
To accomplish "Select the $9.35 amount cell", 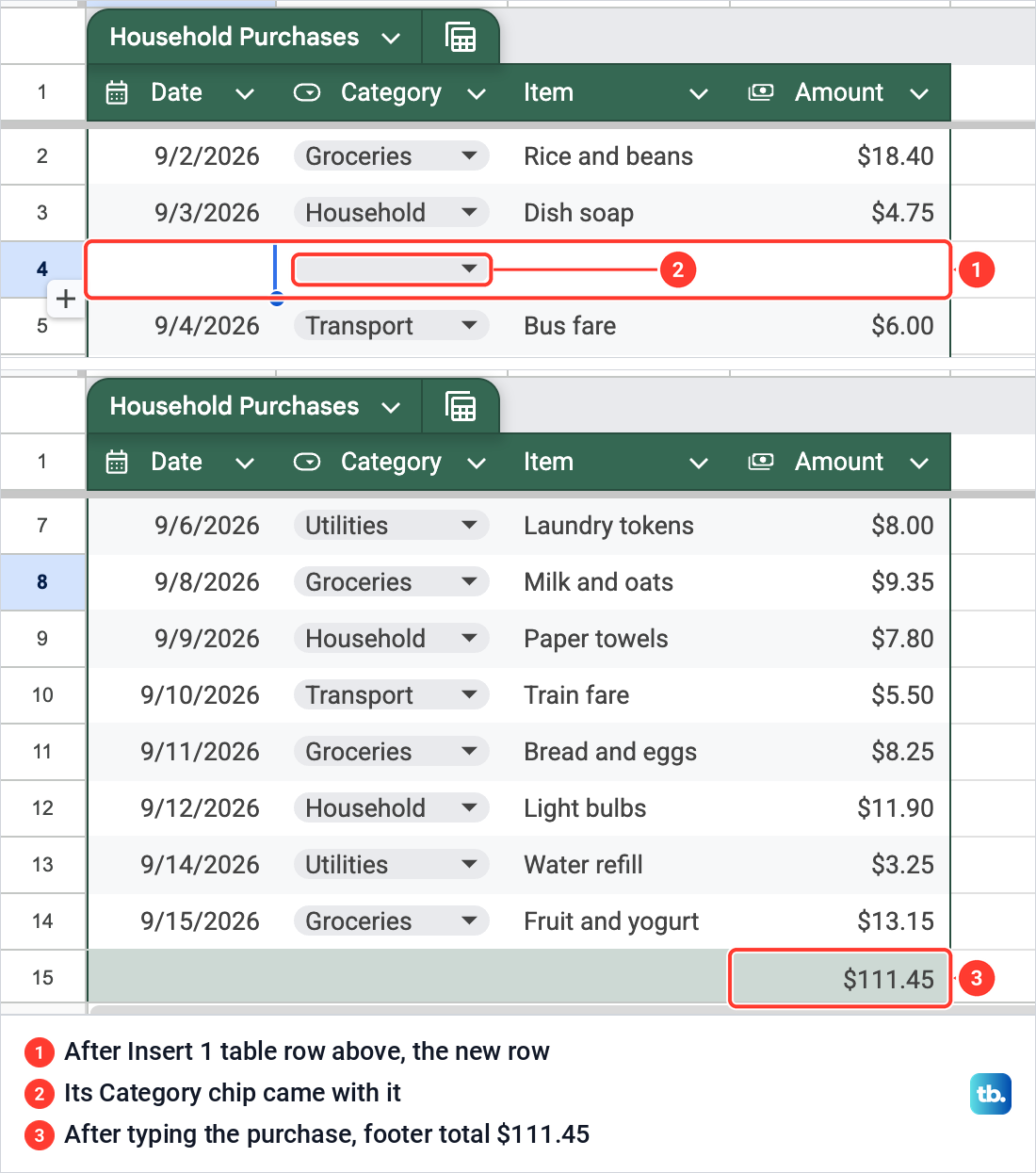I will [x=840, y=582].
